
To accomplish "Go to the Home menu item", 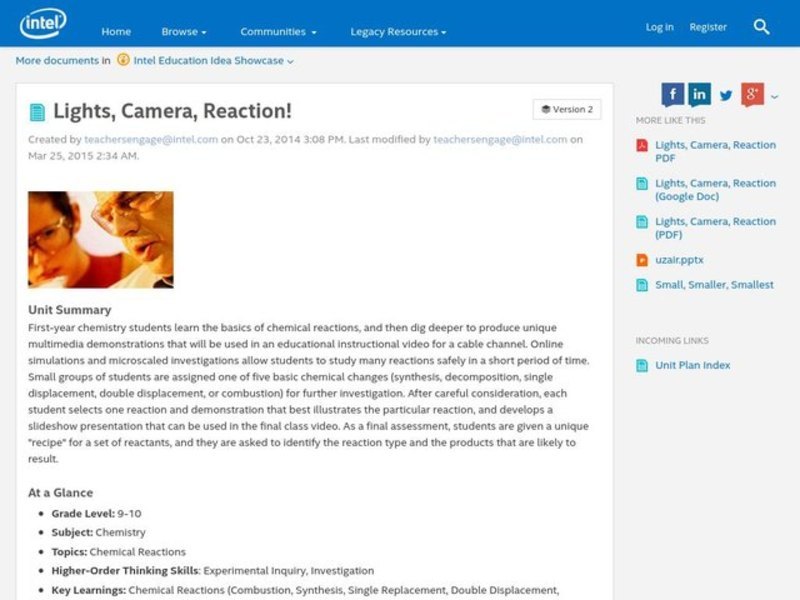I will (116, 31).
